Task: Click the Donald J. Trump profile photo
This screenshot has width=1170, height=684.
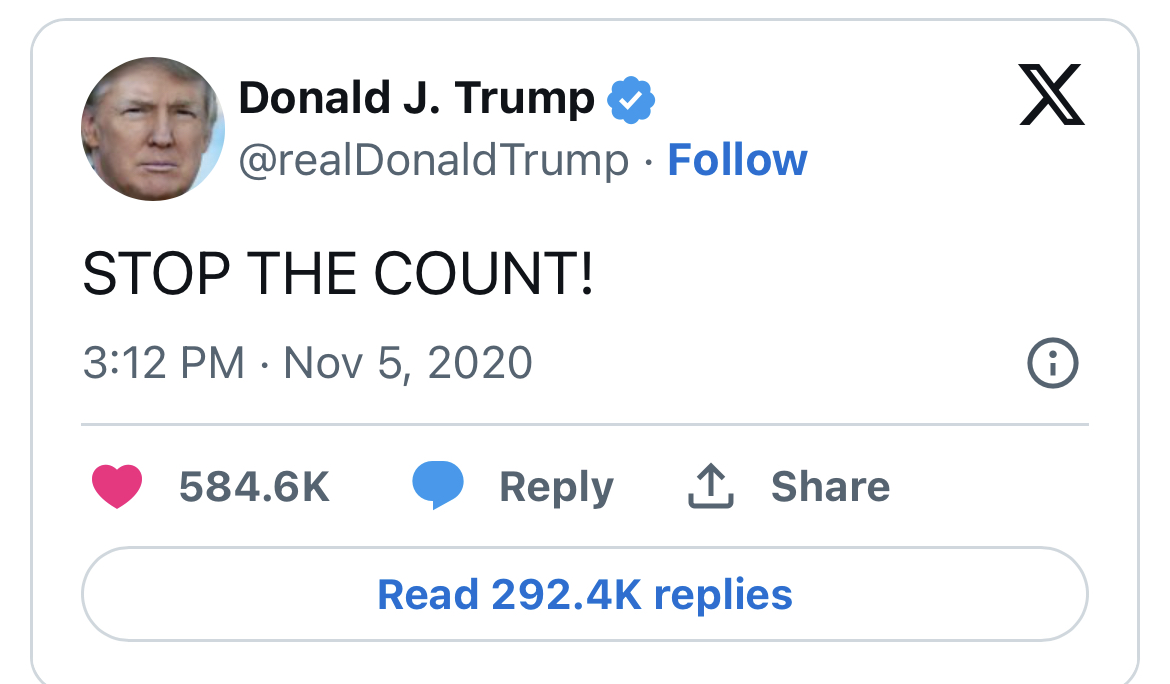Action: [153, 129]
